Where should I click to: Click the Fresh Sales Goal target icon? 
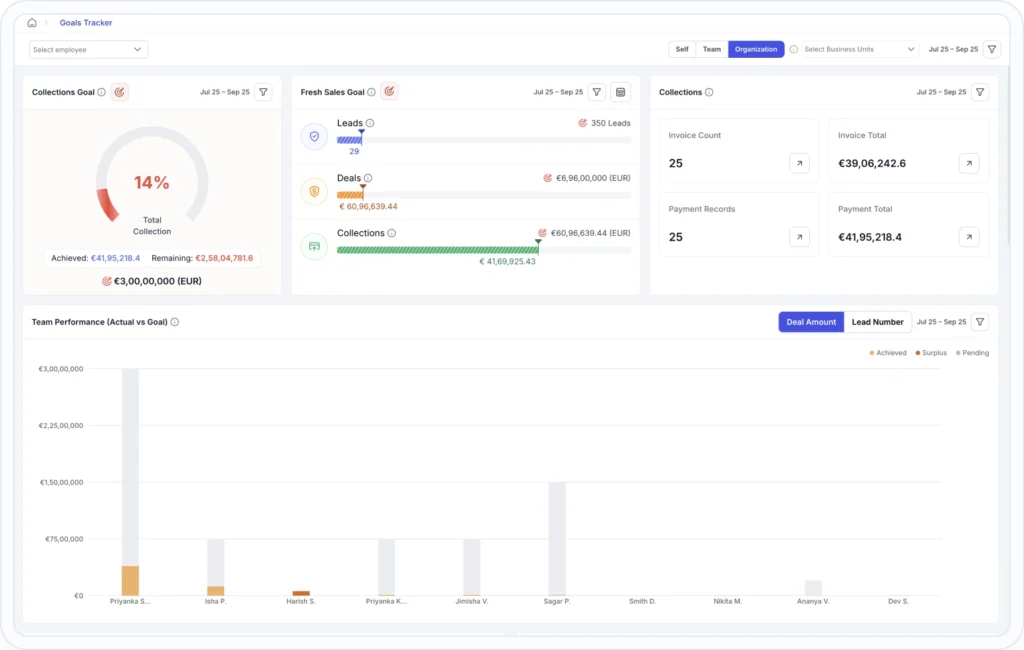click(389, 90)
